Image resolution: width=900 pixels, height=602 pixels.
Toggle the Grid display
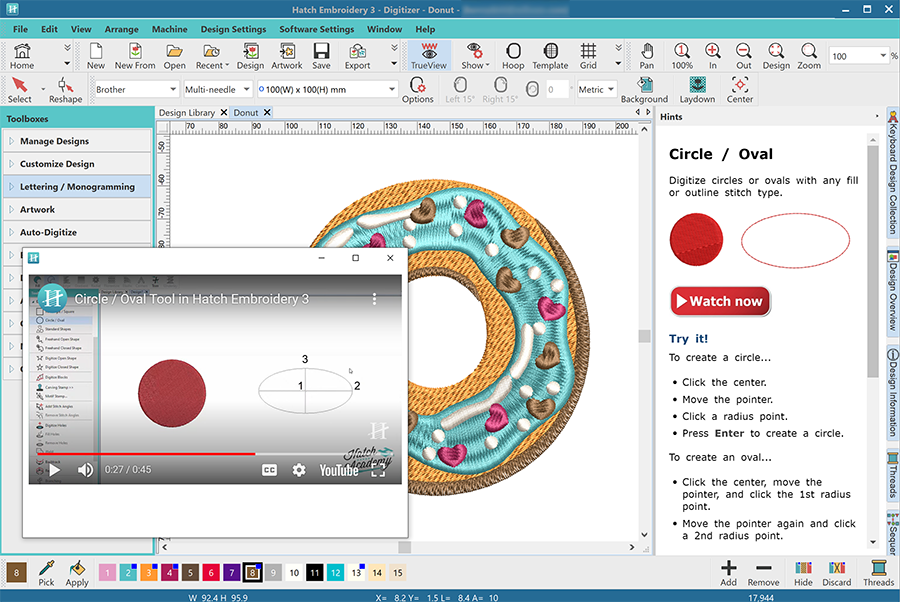[x=588, y=55]
